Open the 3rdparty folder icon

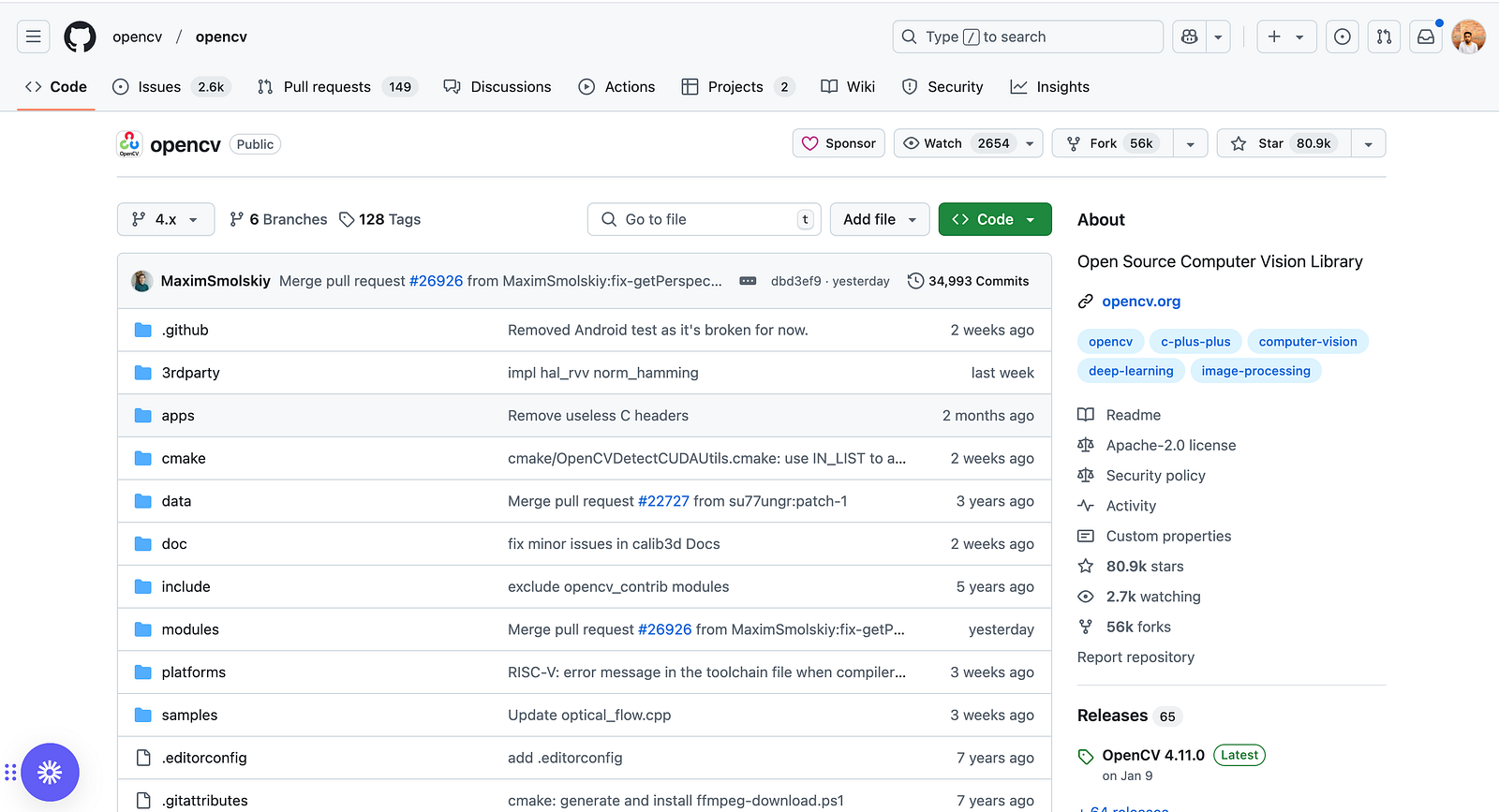pos(143,373)
